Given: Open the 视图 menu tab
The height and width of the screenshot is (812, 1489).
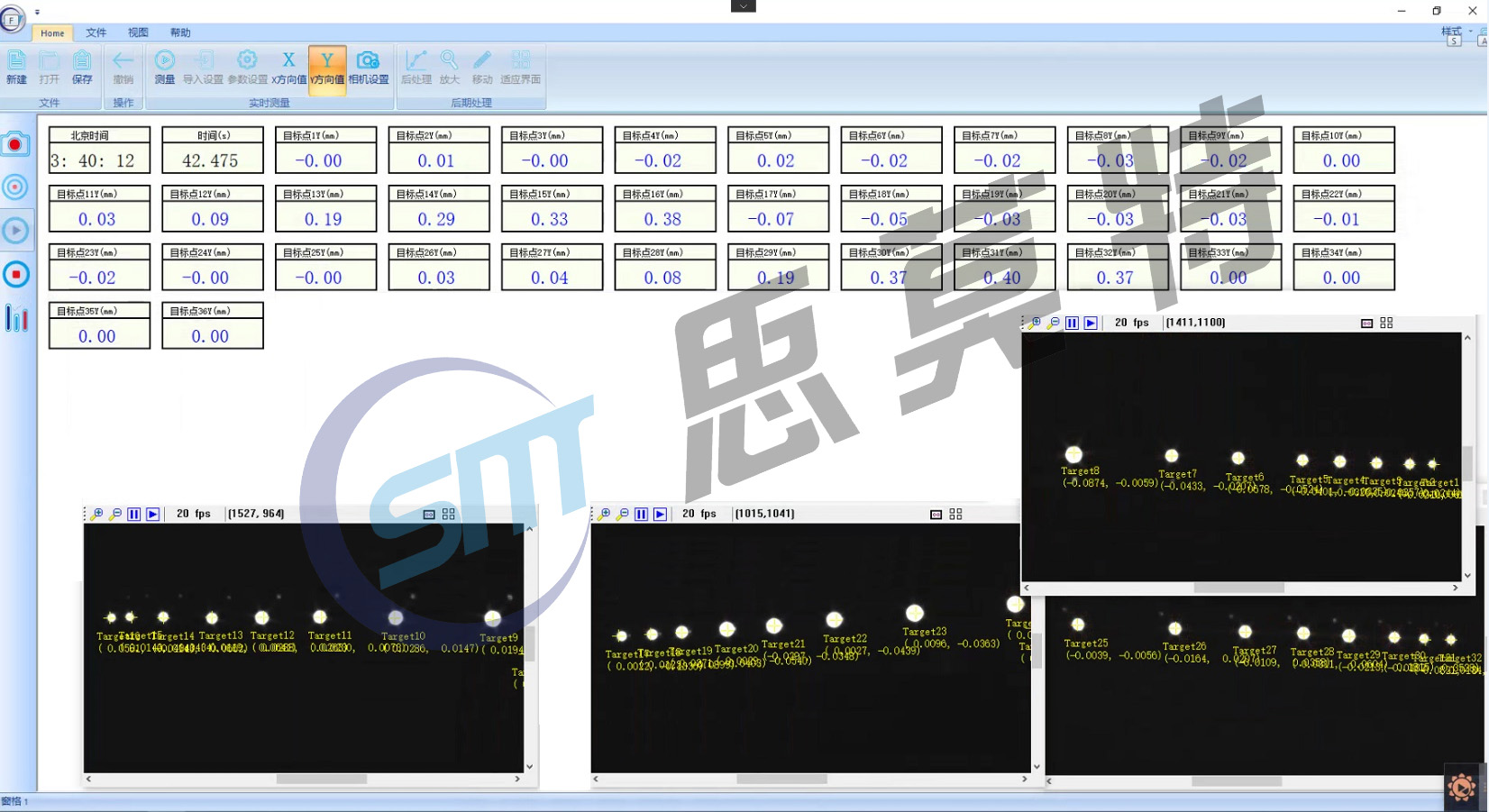Looking at the screenshot, I should (x=138, y=32).
